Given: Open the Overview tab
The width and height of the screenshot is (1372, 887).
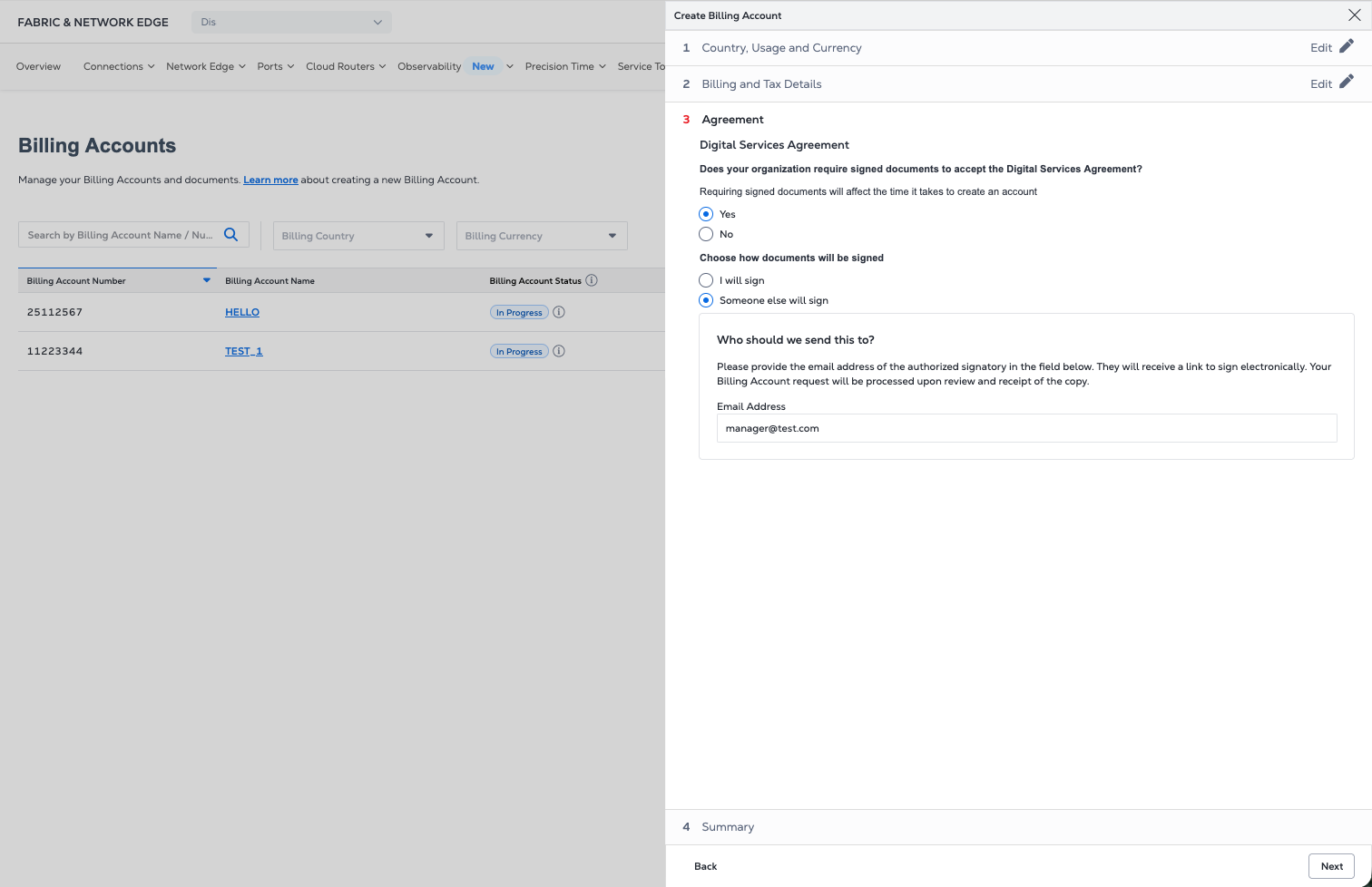Looking at the screenshot, I should tap(38, 66).
